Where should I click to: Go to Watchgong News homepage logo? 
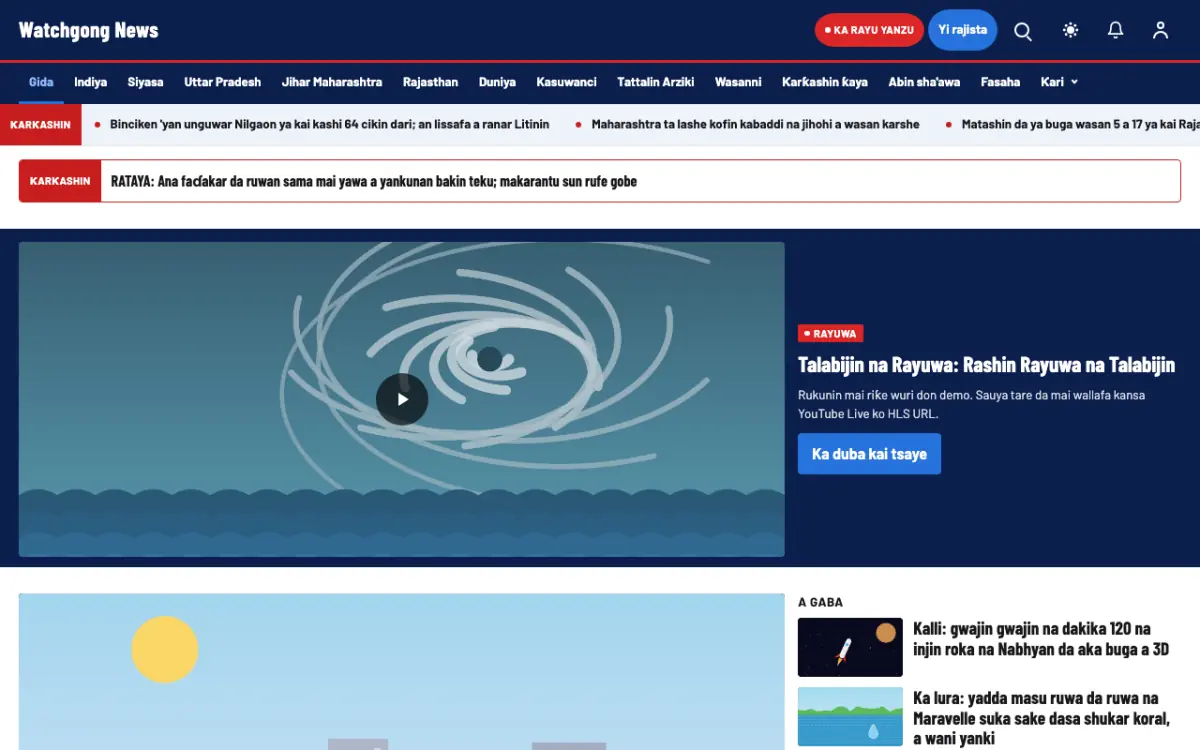pyautogui.click(x=88, y=30)
